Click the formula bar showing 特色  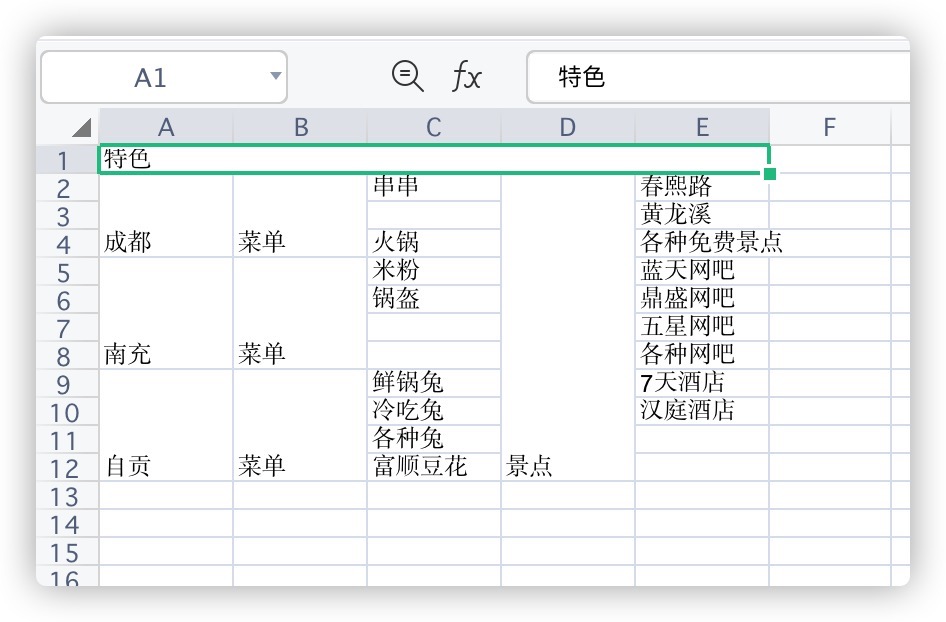(x=720, y=77)
